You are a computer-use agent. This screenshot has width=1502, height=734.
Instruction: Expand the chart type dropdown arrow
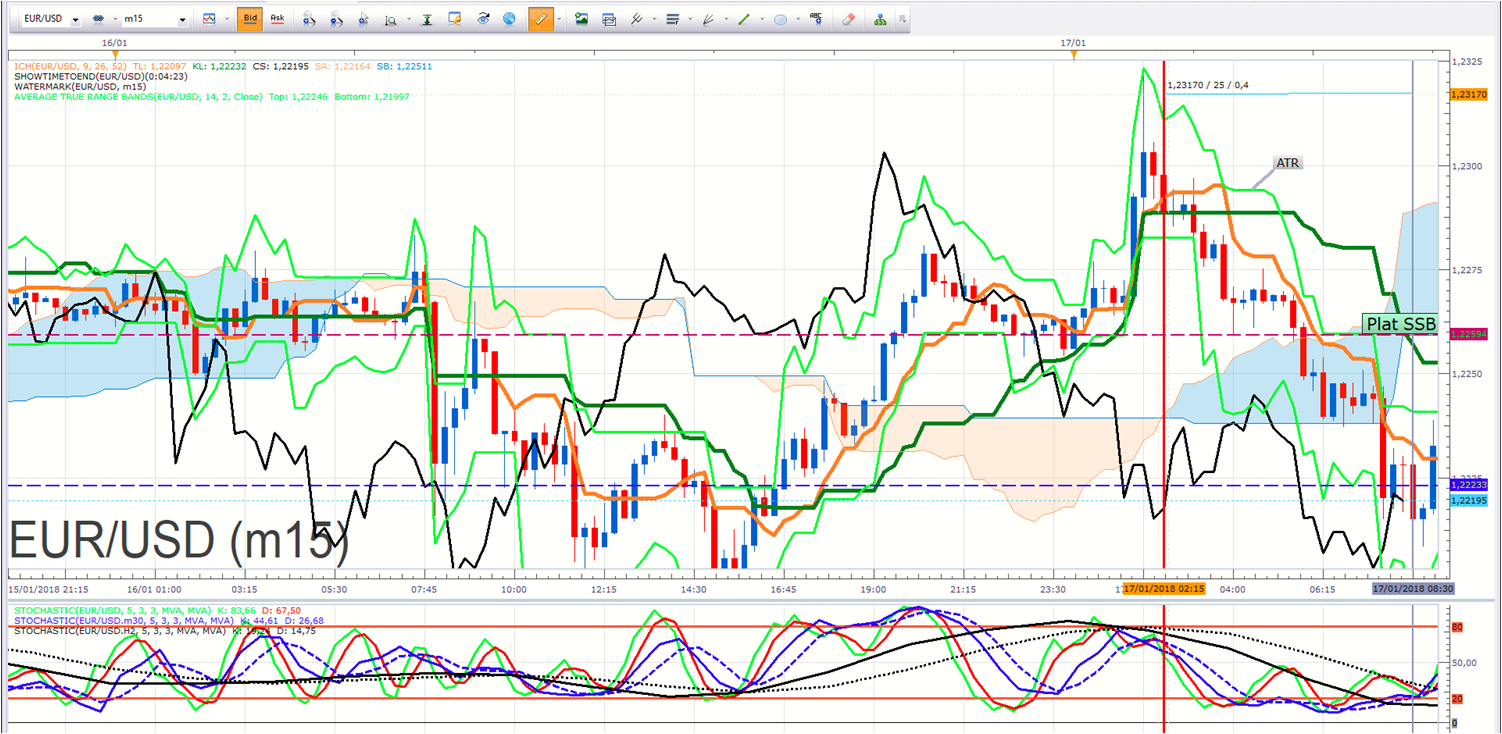(225, 19)
